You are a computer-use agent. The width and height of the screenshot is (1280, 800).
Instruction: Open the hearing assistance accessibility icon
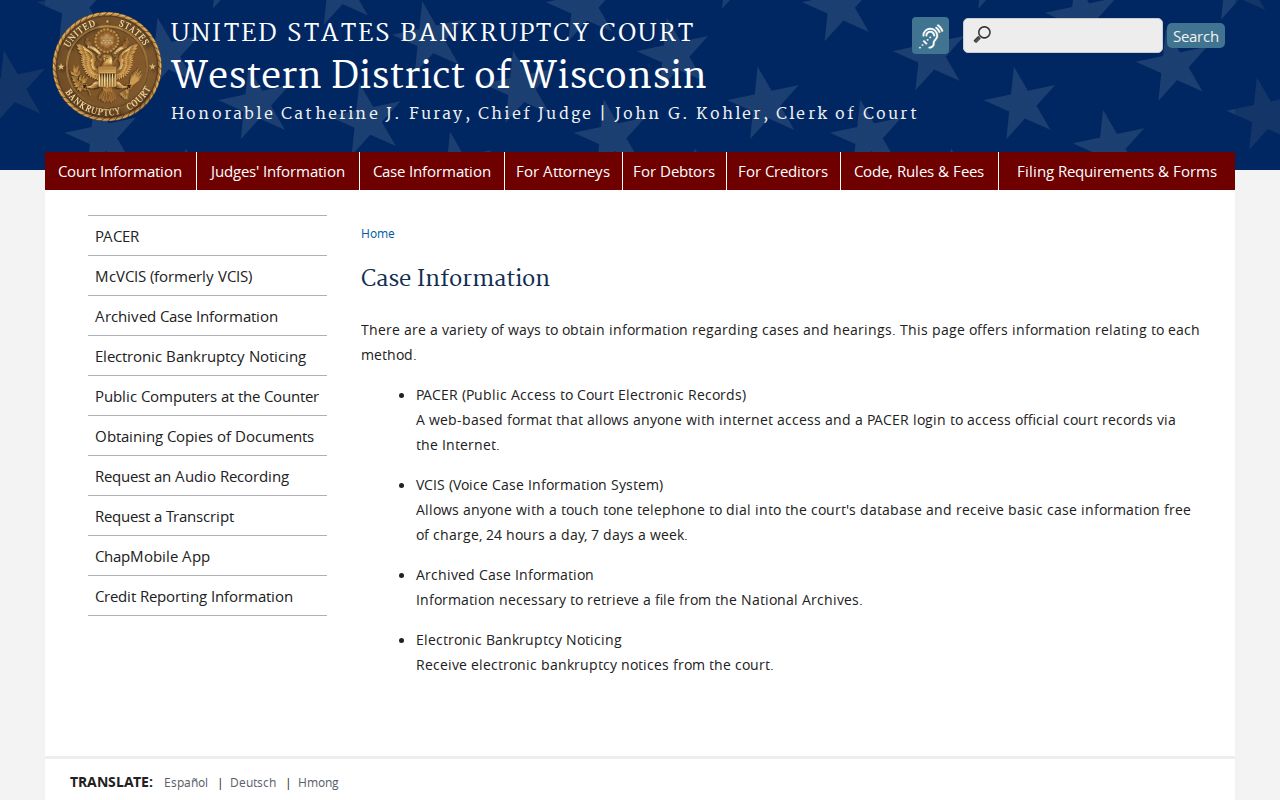coord(930,36)
